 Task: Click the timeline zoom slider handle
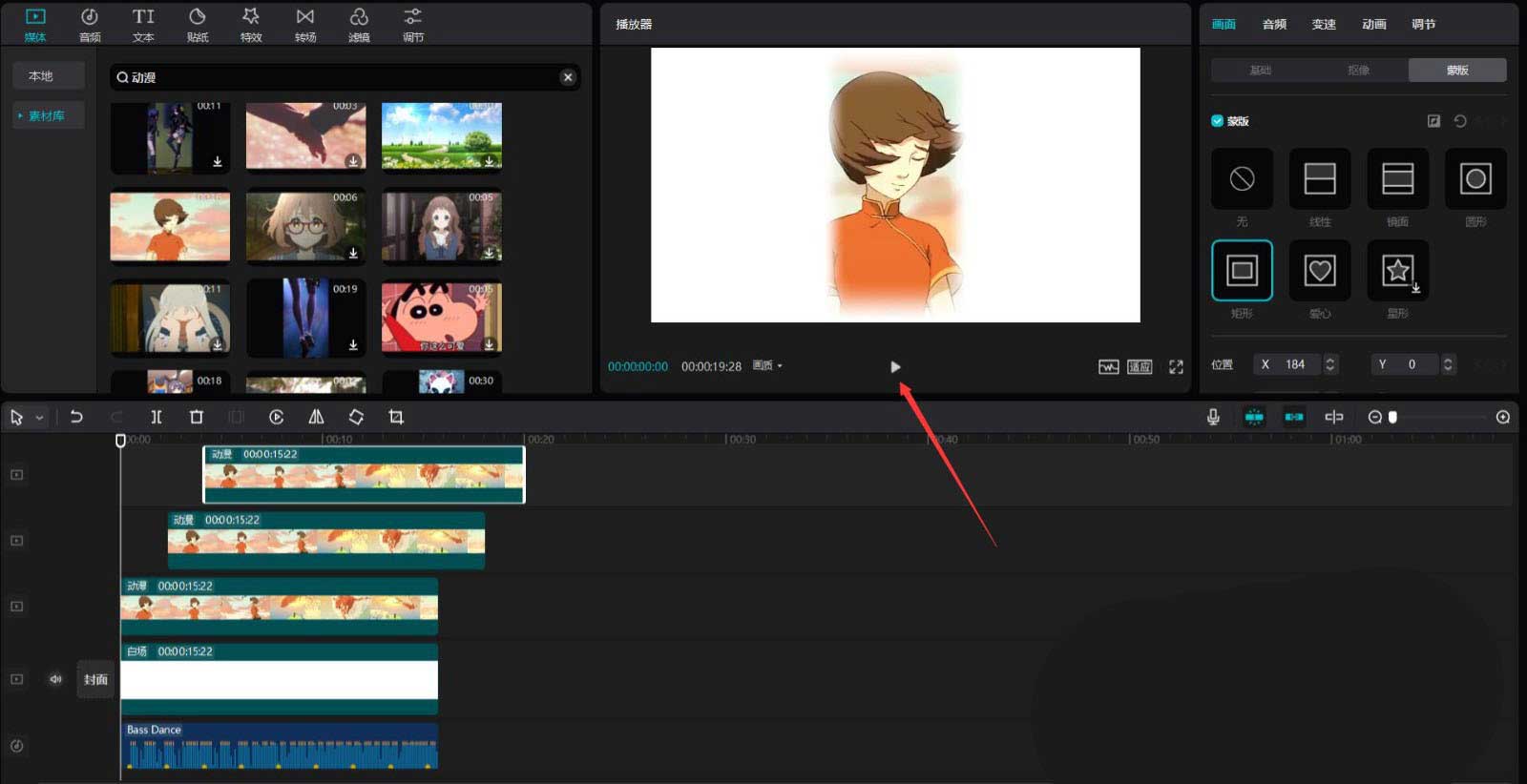coord(1392,417)
